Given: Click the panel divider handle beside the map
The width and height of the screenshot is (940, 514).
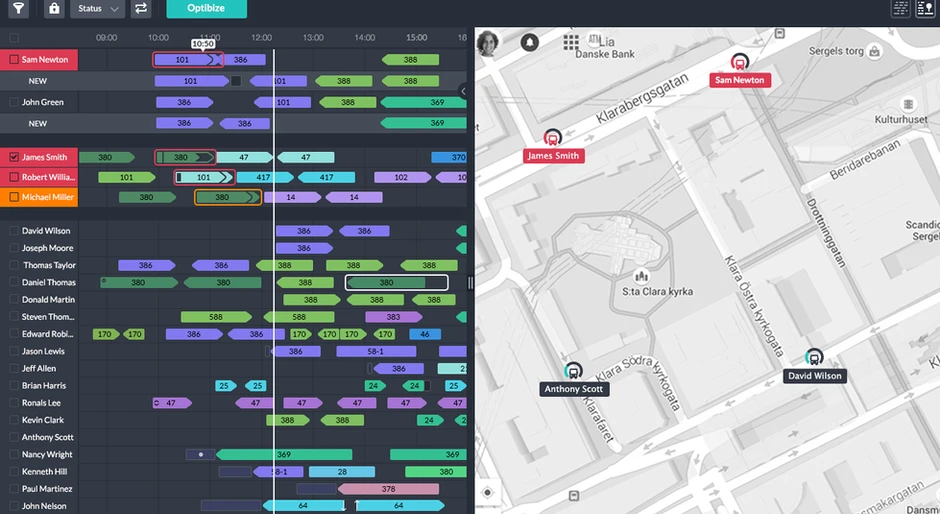Looking at the screenshot, I should [x=471, y=282].
